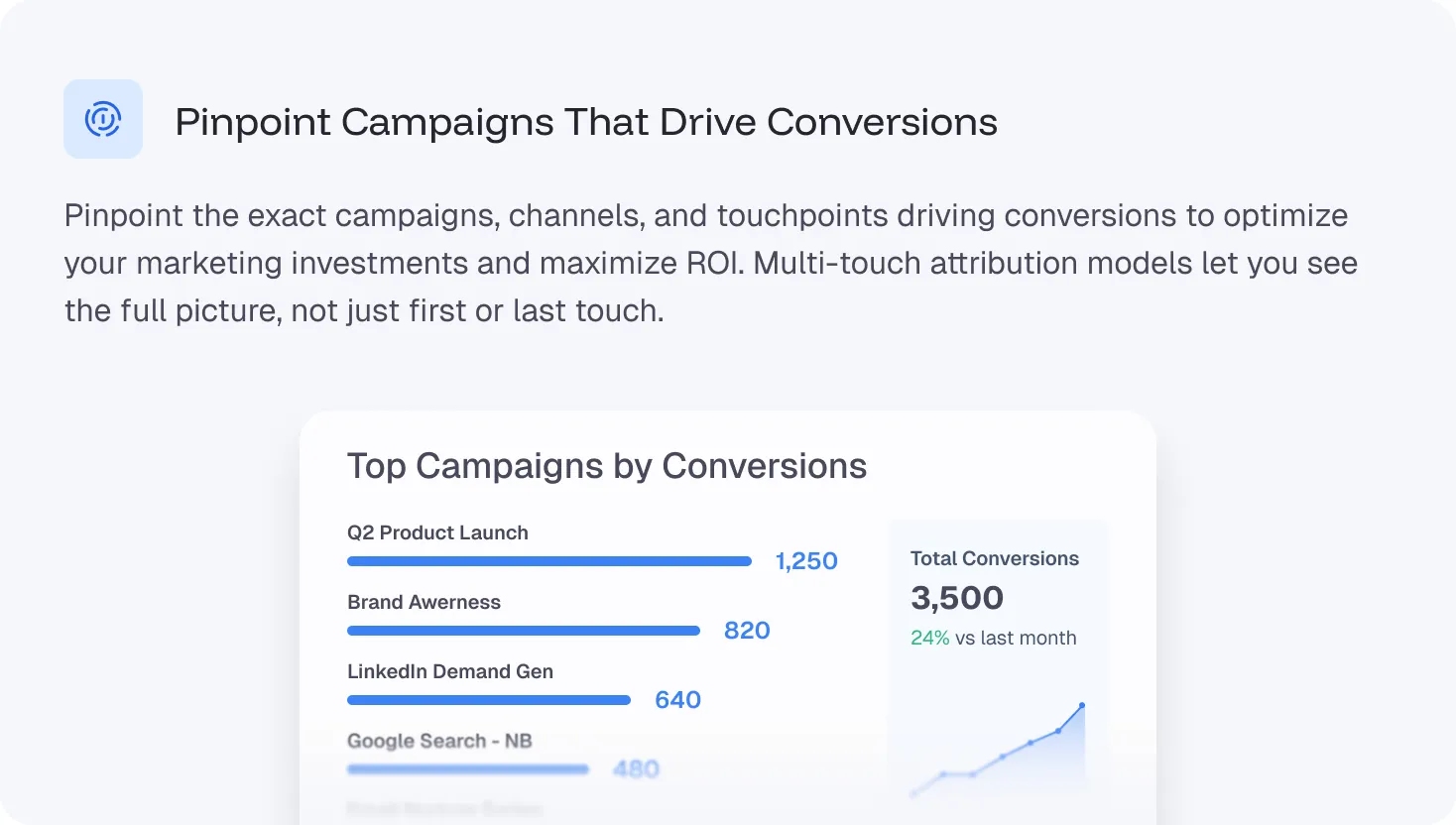Click the Google Search - NB progress bar

[468, 769]
